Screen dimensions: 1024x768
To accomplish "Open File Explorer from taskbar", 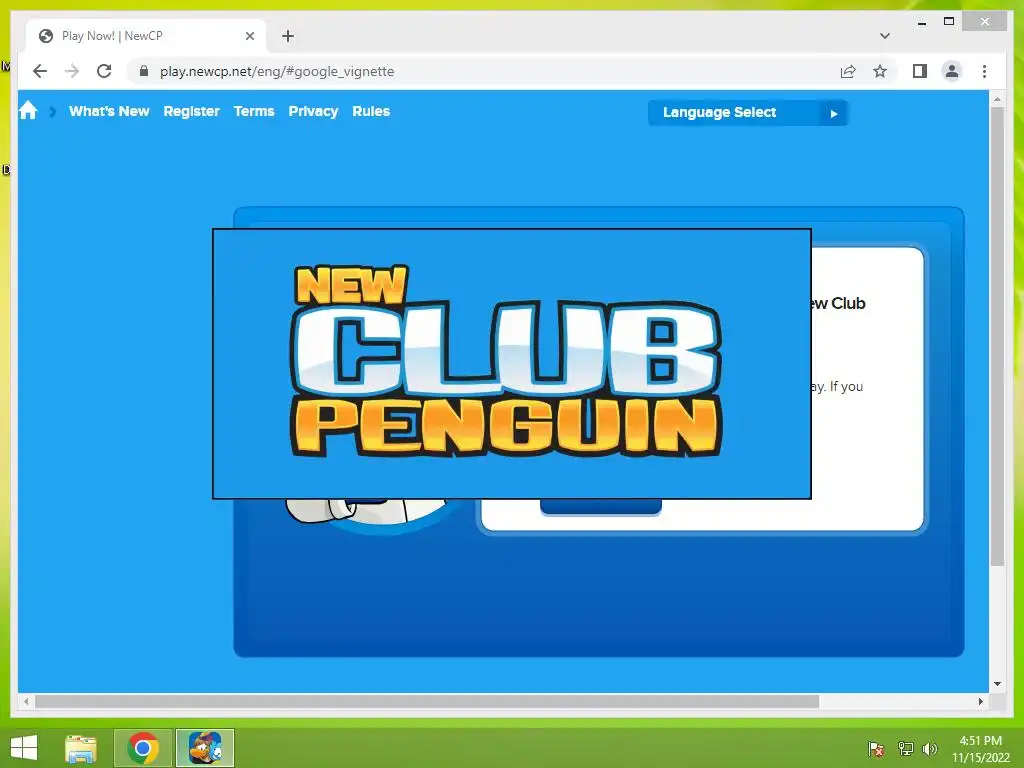I will pyautogui.click(x=81, y=748).
